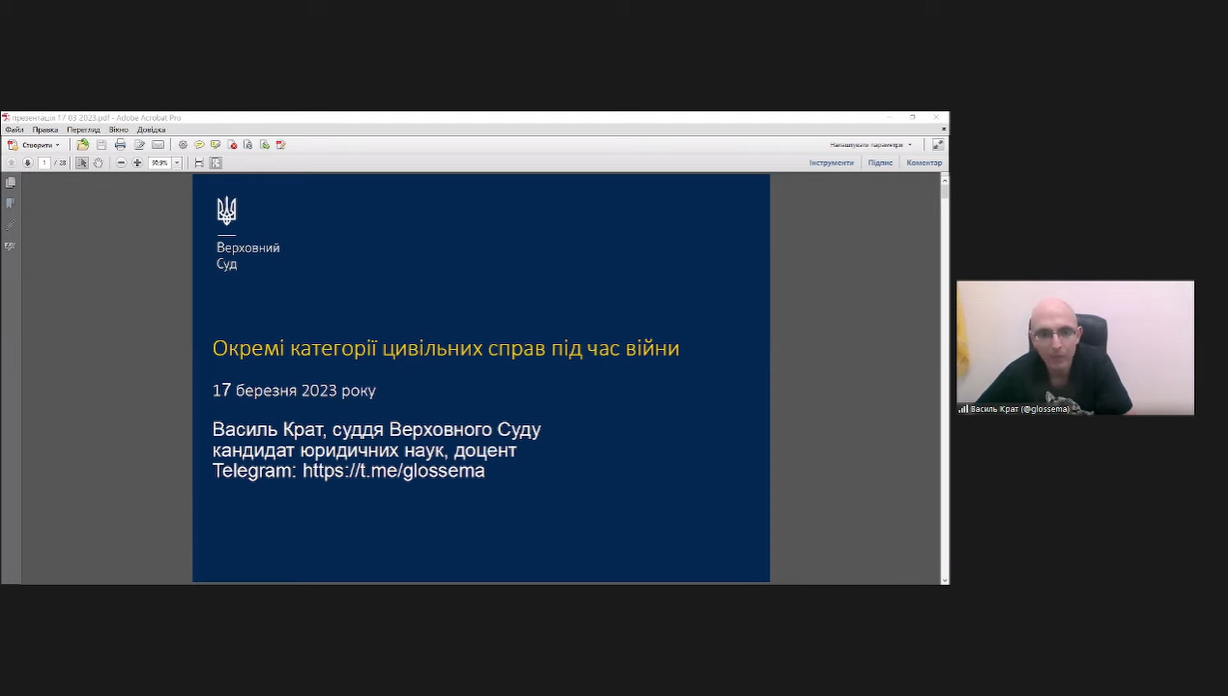Click the zoom in plus icon
The height and width of the screenshot is (697, 1228).
(137, 163)
